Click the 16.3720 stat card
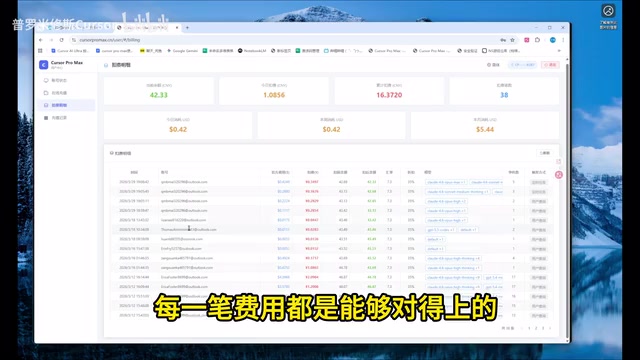 click(x=389, y=91)
